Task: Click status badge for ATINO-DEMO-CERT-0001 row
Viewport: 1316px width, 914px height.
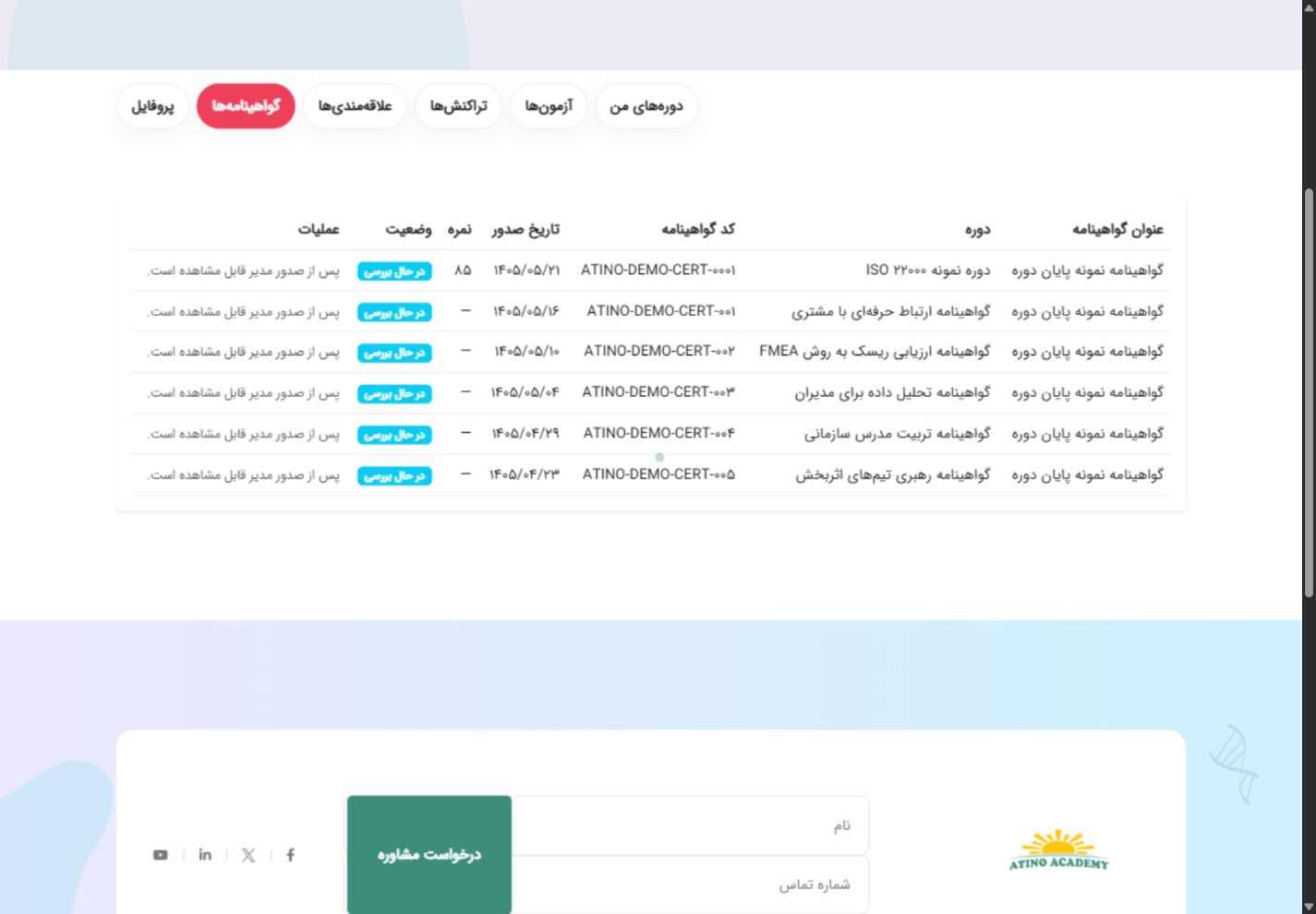Action: coord(394,271)
